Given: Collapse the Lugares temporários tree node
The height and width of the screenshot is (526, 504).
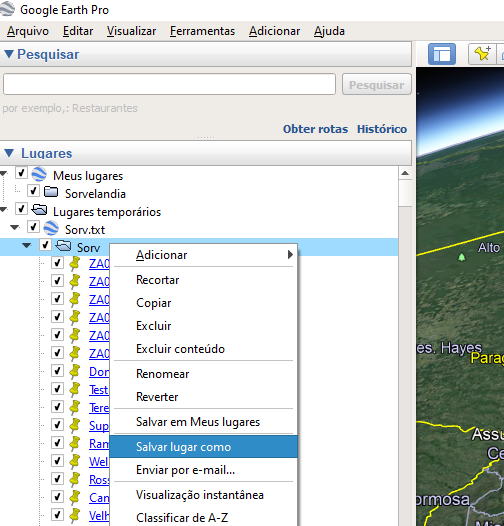Looking at the screenshot, I should point(3,210).
